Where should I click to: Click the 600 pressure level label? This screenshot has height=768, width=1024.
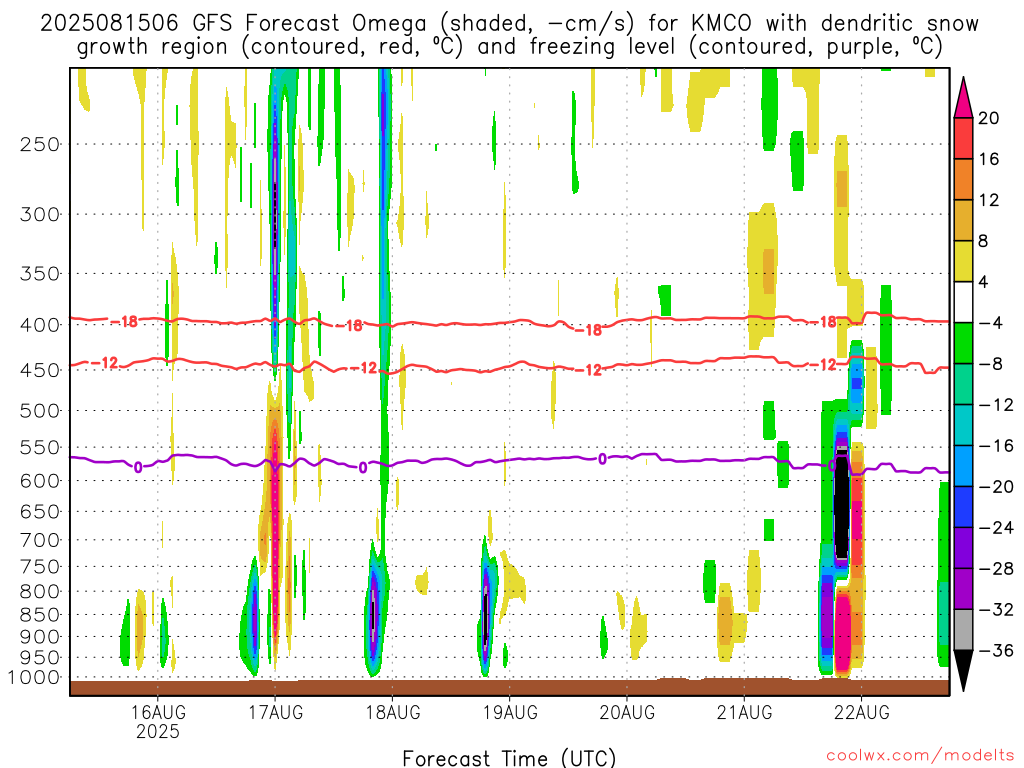(x=40, y=481)
